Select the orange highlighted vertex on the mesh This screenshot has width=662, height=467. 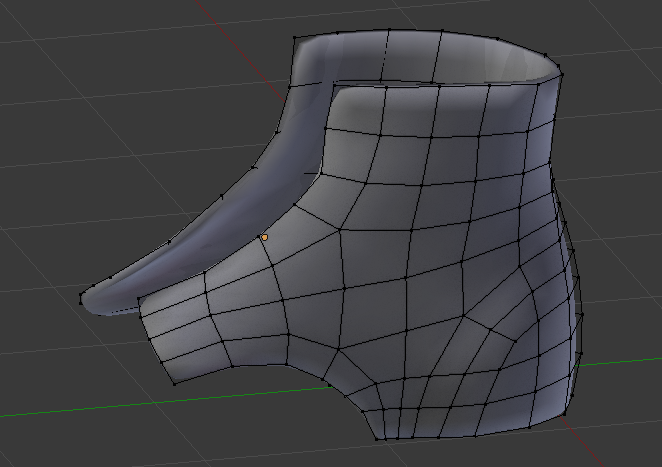pyautogui.click(x=265, y=238)
